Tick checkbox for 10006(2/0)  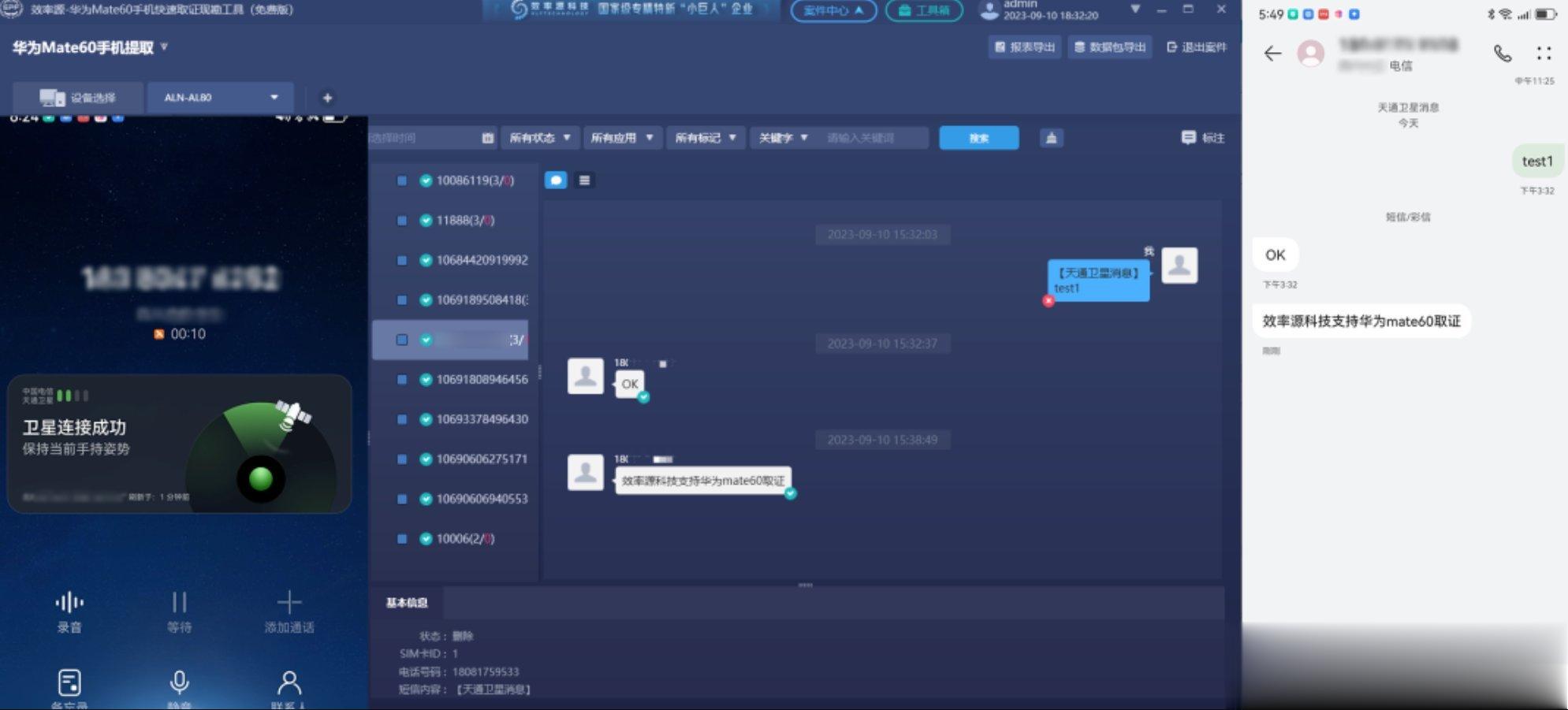(402, 539)
